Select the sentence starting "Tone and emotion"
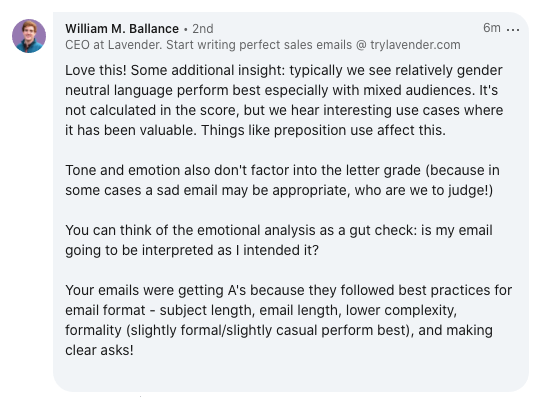The height and width of the screenshot is (397, 541). click(282, 180)
